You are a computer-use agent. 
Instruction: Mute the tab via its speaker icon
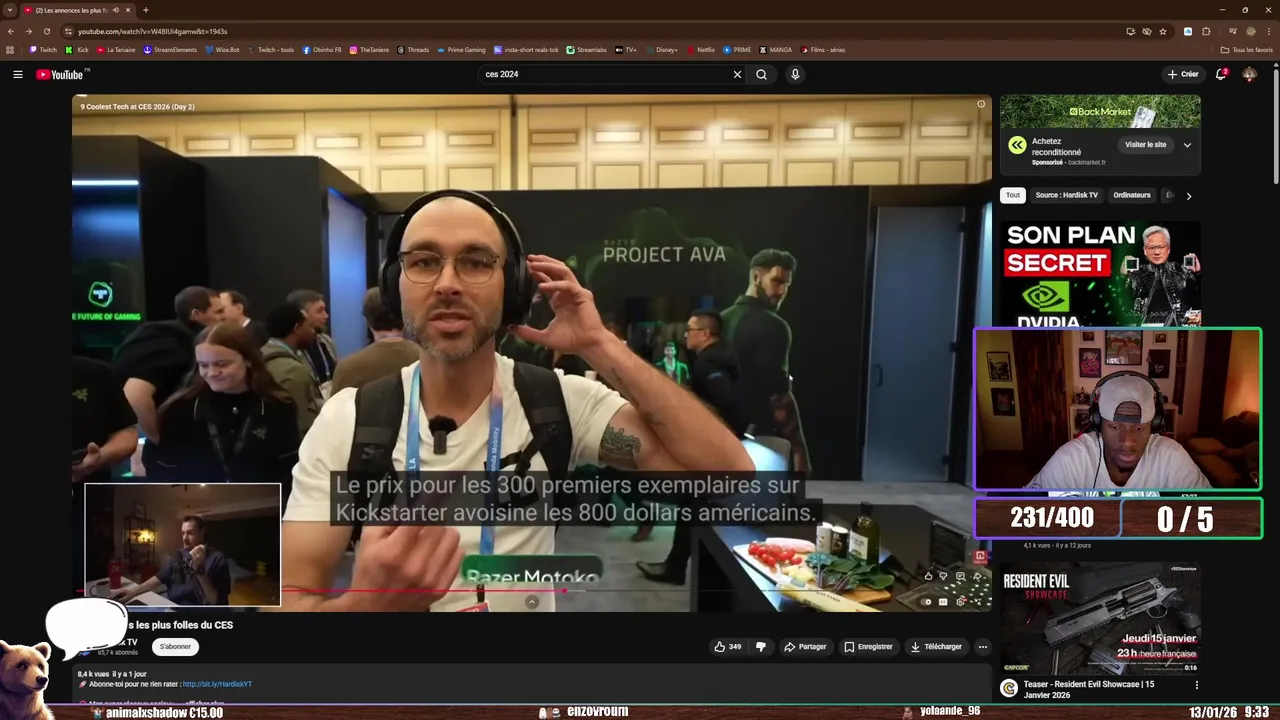point(116,10)
